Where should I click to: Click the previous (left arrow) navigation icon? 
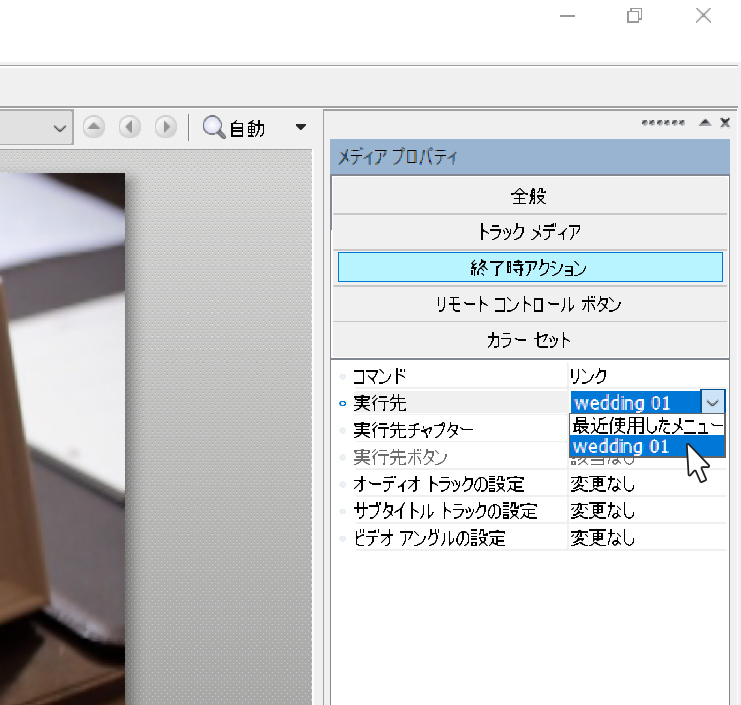coord(129,127)
